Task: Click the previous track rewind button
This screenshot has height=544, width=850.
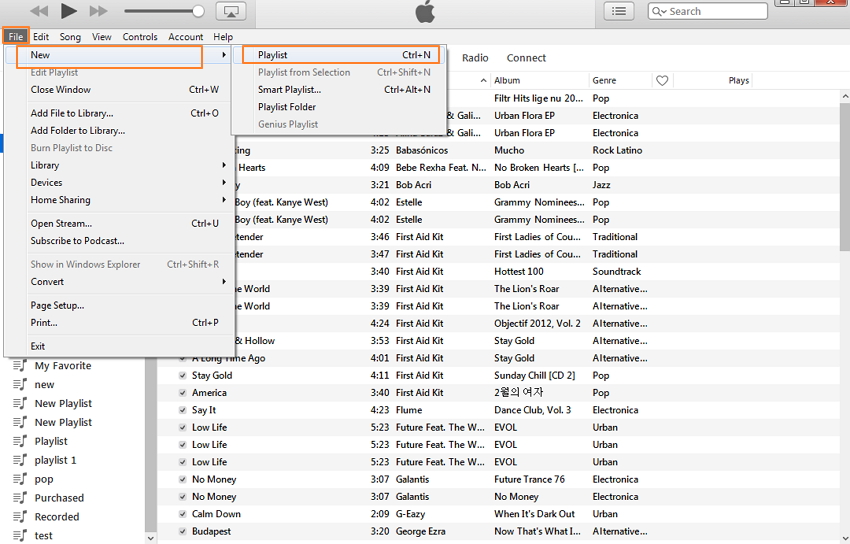Action: 39,11
